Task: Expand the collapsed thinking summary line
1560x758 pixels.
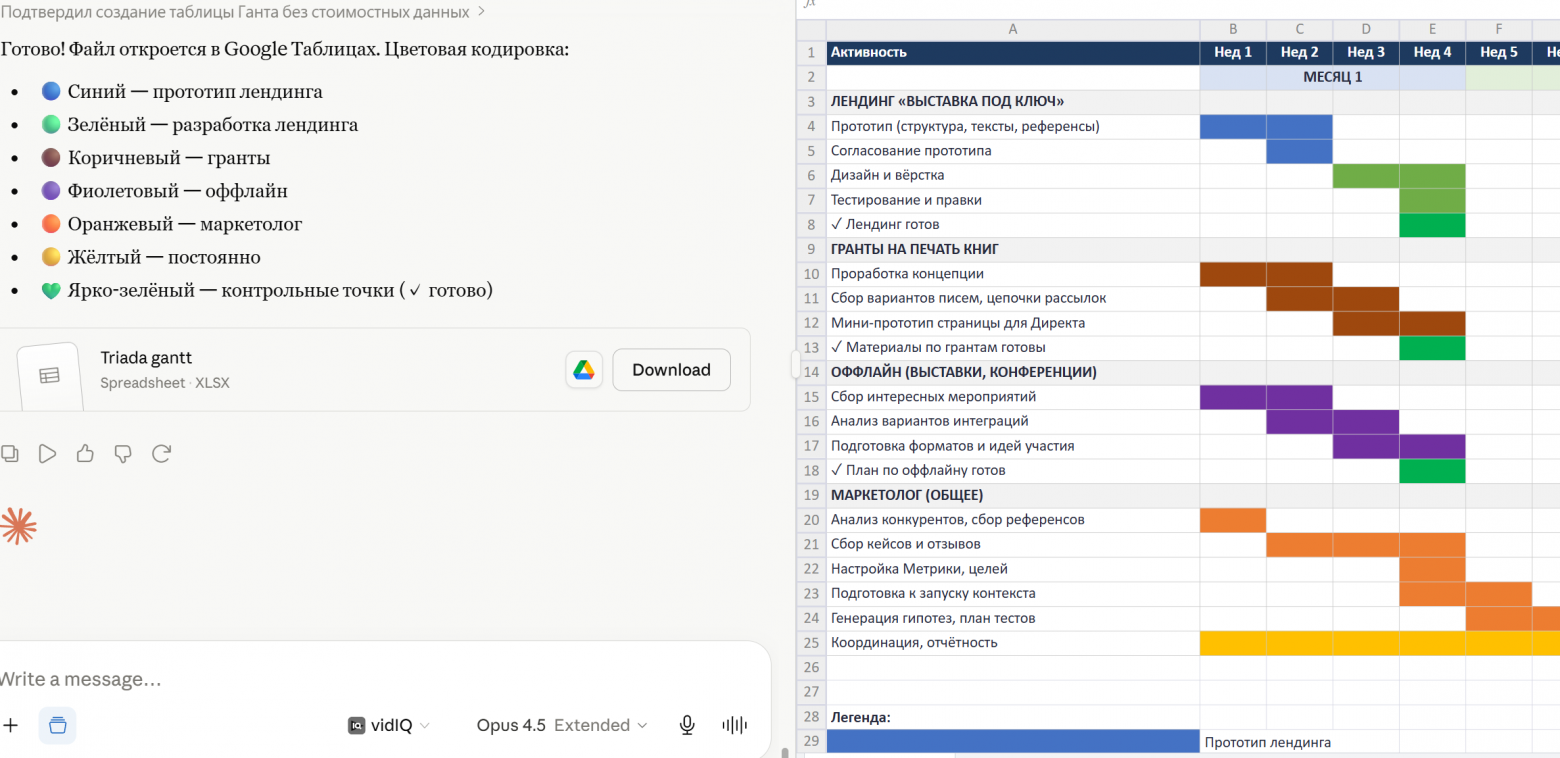Action: coord(243,12)
